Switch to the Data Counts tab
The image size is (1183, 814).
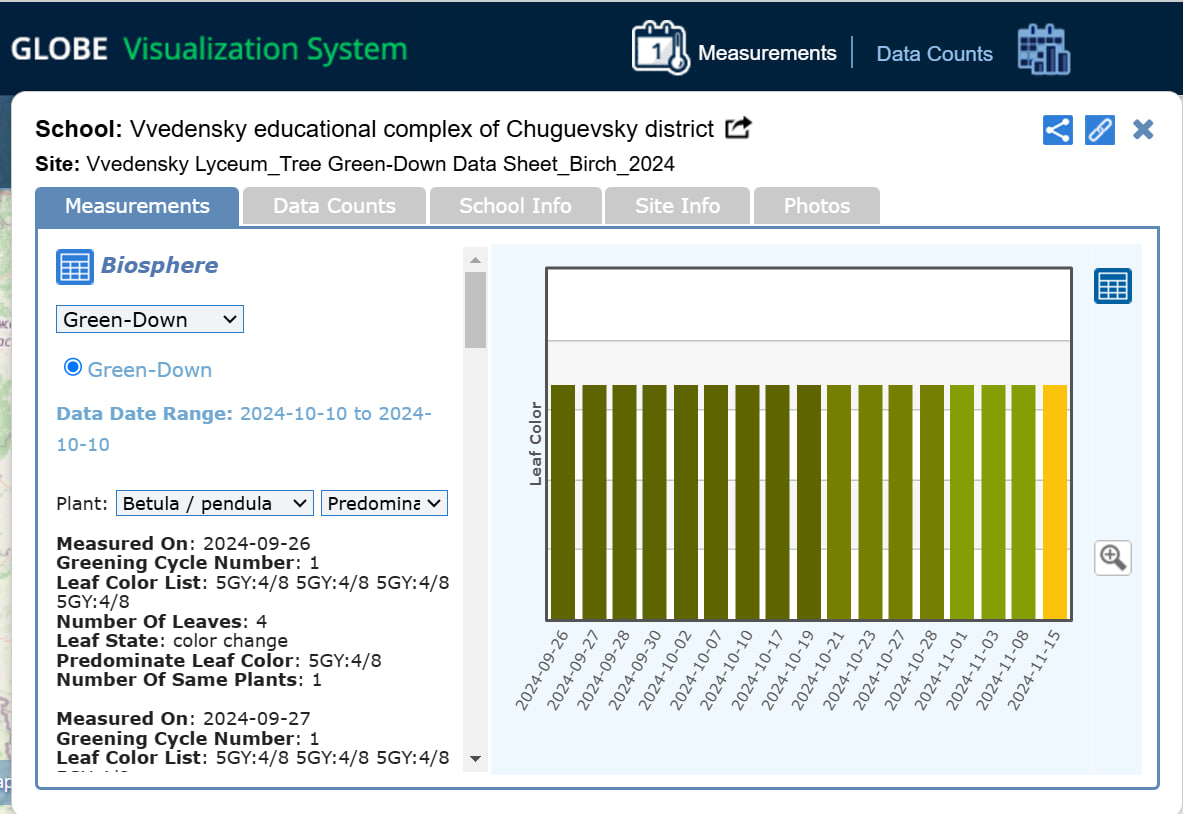pyautogui.click(x=334, y=206)
